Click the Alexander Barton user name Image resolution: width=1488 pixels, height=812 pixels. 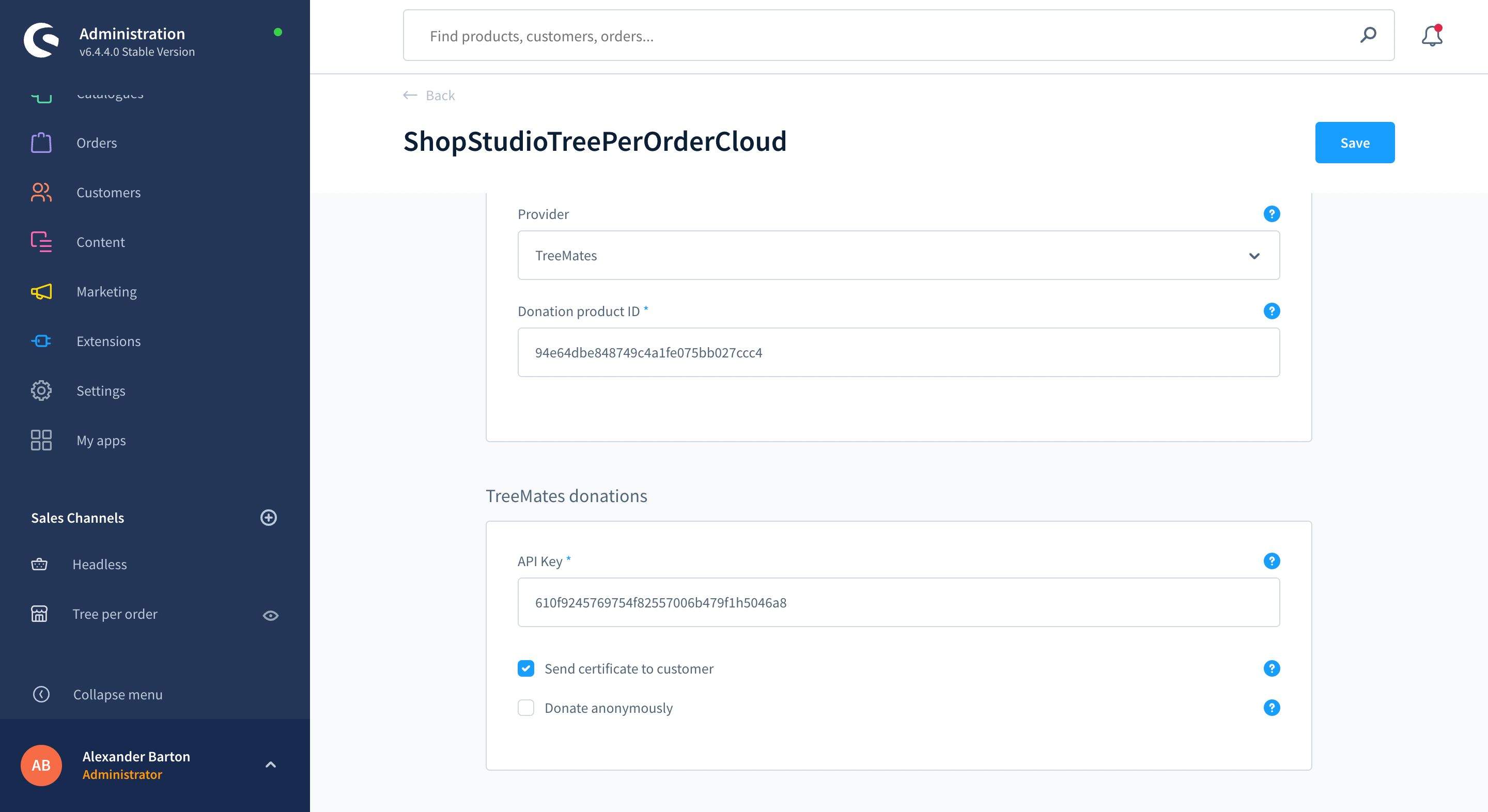click(x=136, y=757)
